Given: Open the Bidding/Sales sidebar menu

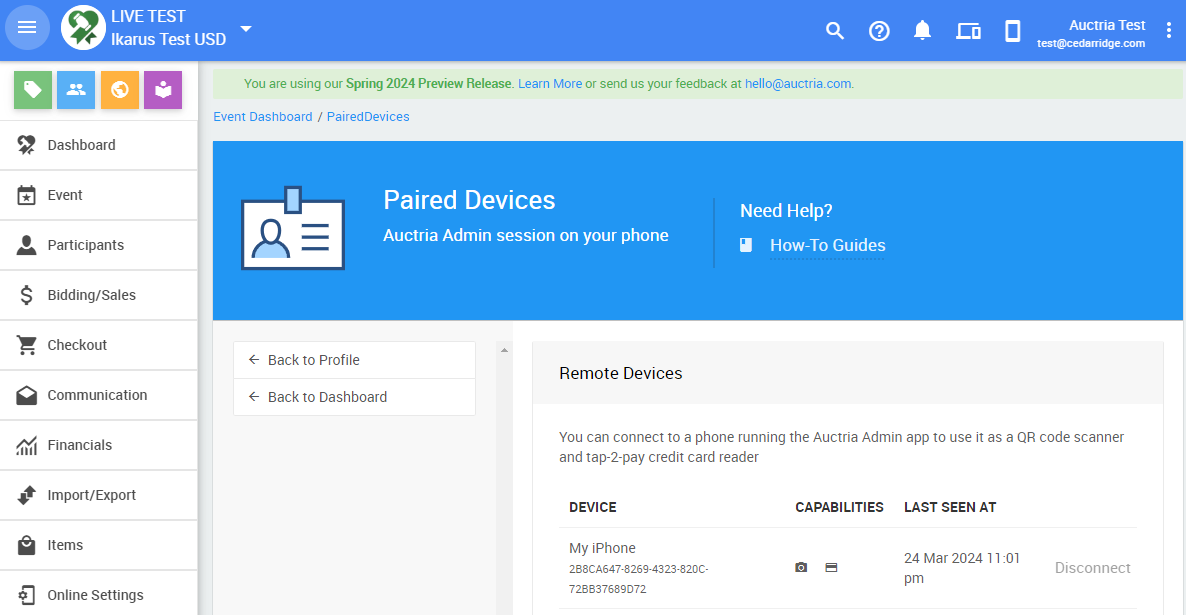Looking at the screenshot, I should [x=91, y=295].
